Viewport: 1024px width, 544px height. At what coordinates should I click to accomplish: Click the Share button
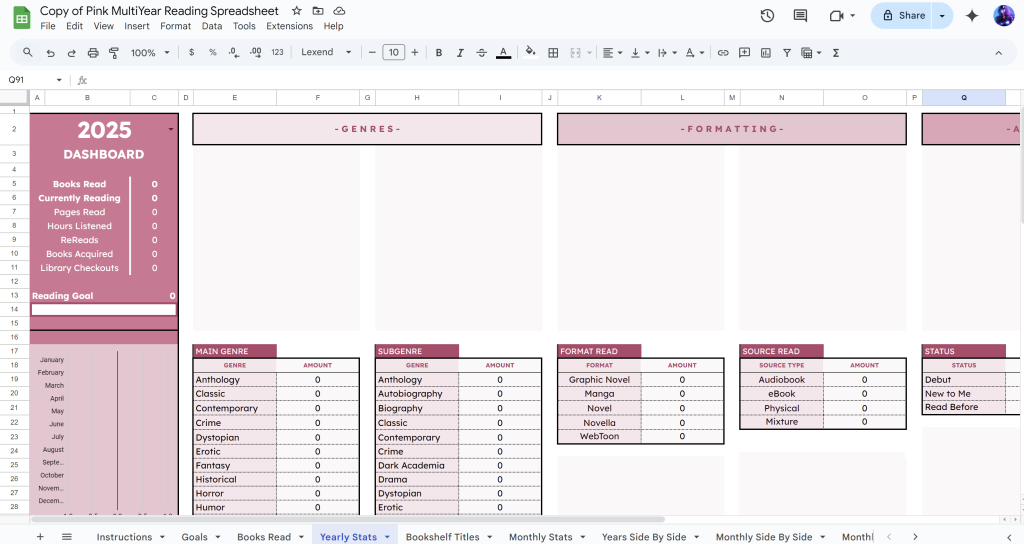click(903, 16)
